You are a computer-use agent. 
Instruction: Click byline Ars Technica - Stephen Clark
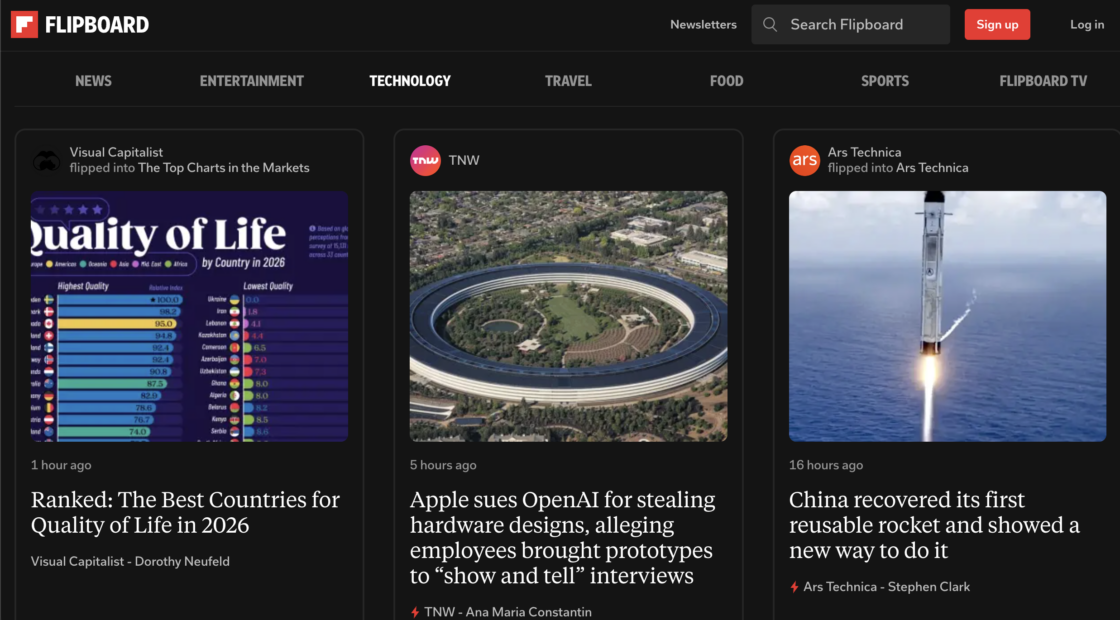(886, 587)
